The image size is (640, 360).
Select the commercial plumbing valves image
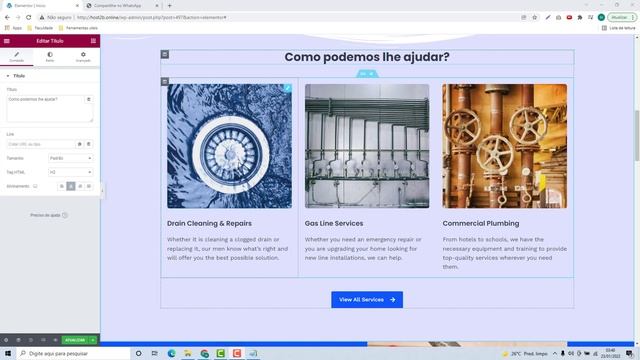pyautogui.click(x=504, y=146)
